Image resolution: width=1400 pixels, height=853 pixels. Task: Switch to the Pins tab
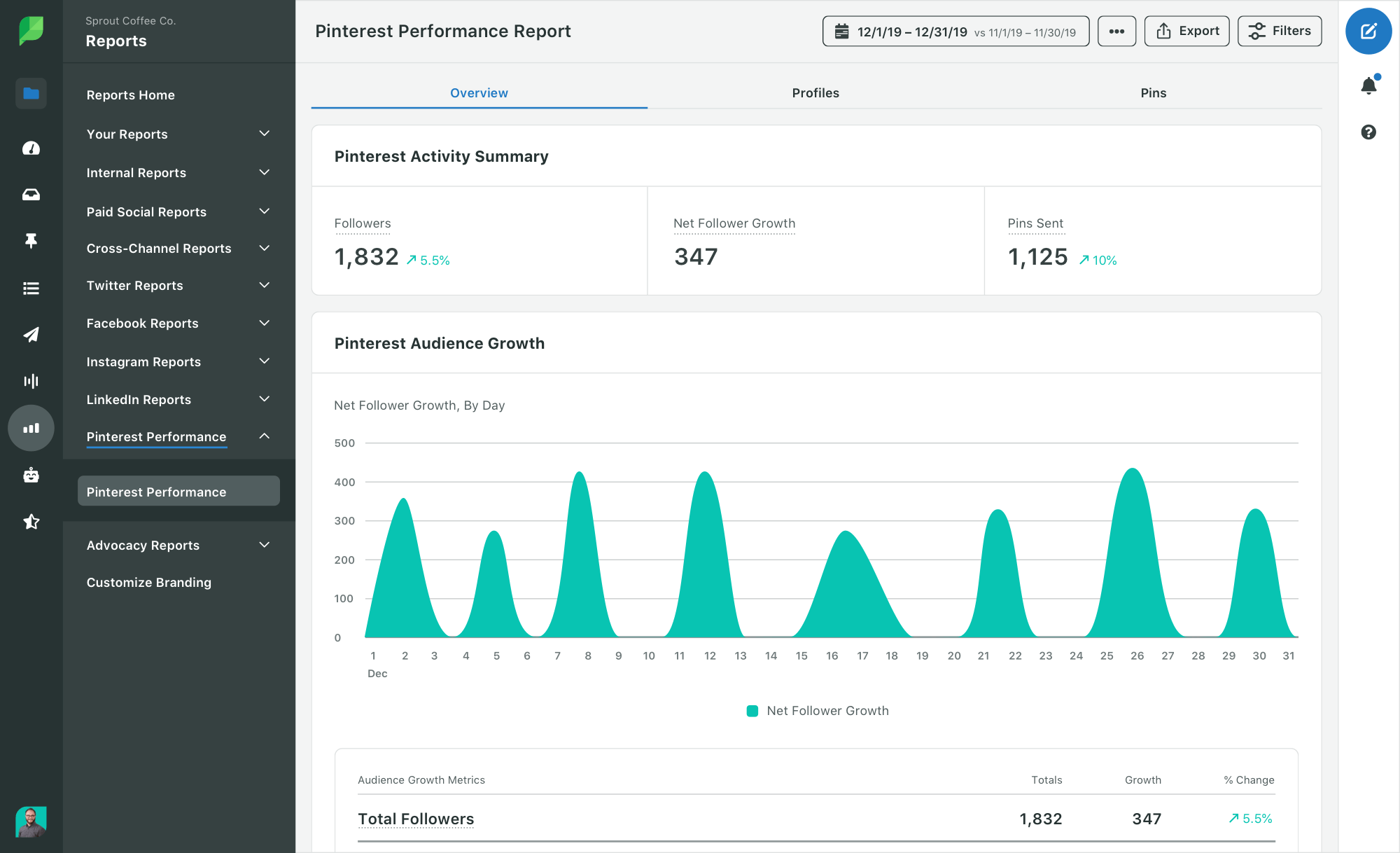click(1153, 92)
